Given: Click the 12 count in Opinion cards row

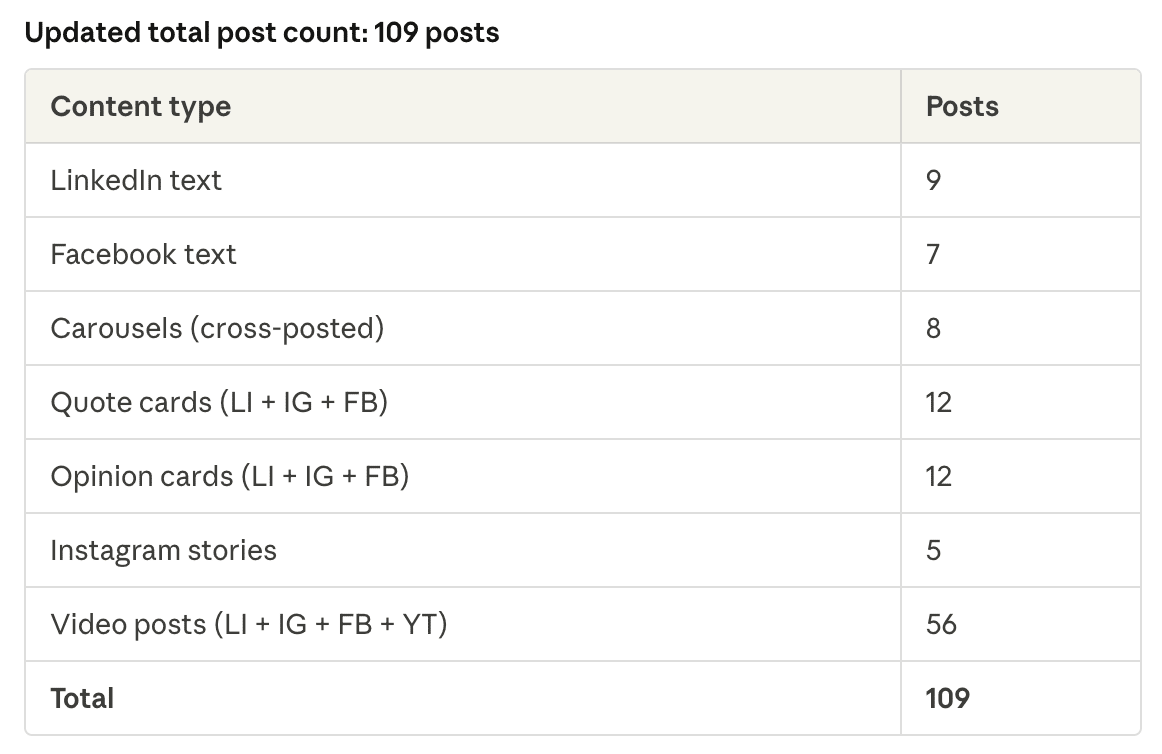Looking at the screenshot, I should pos(939,476).
